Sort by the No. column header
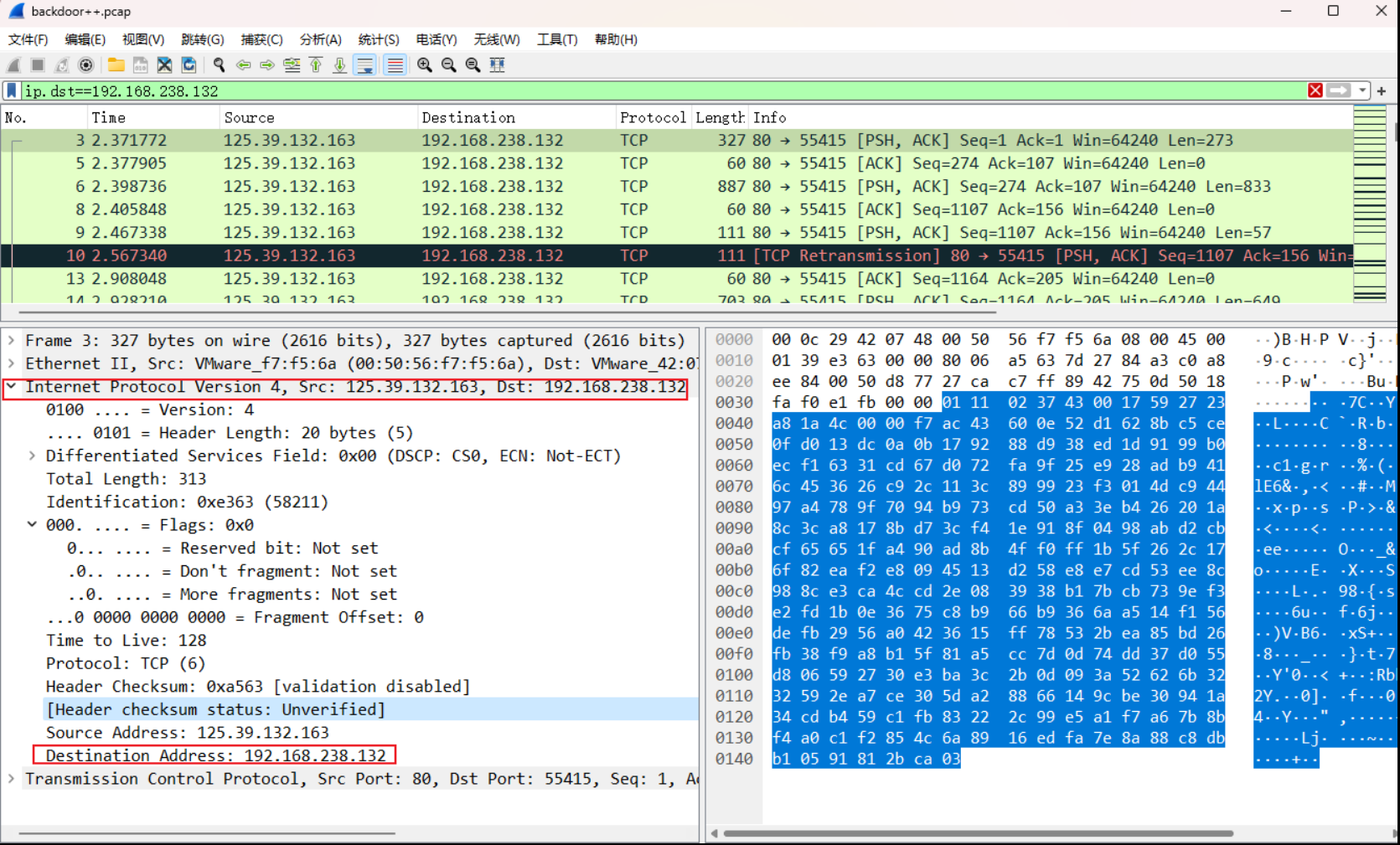The height and width of the screenshot is (845, 1400). (x=44, y=117)
